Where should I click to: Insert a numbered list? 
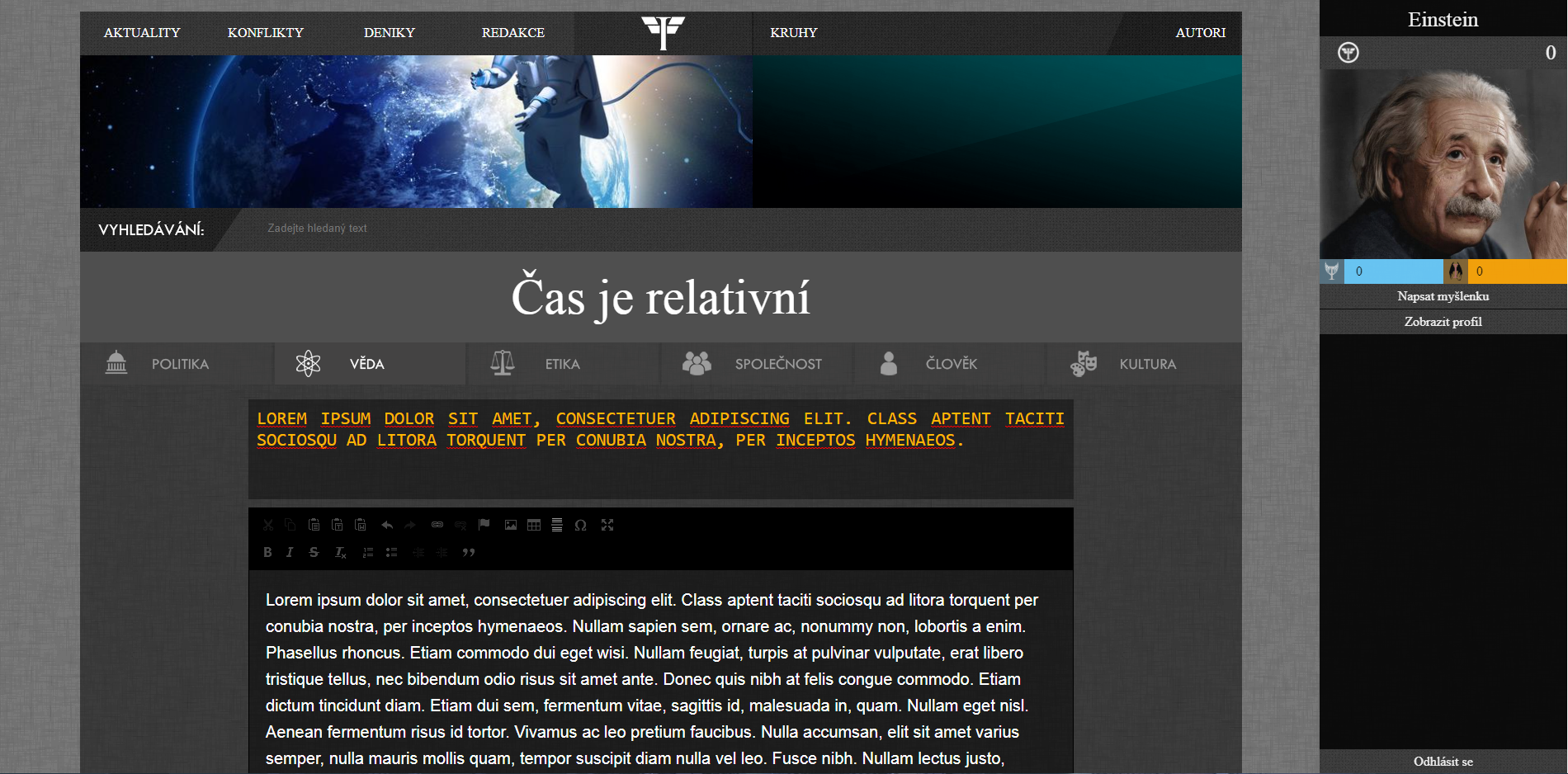pyautogui.click(x=368, y=552)
